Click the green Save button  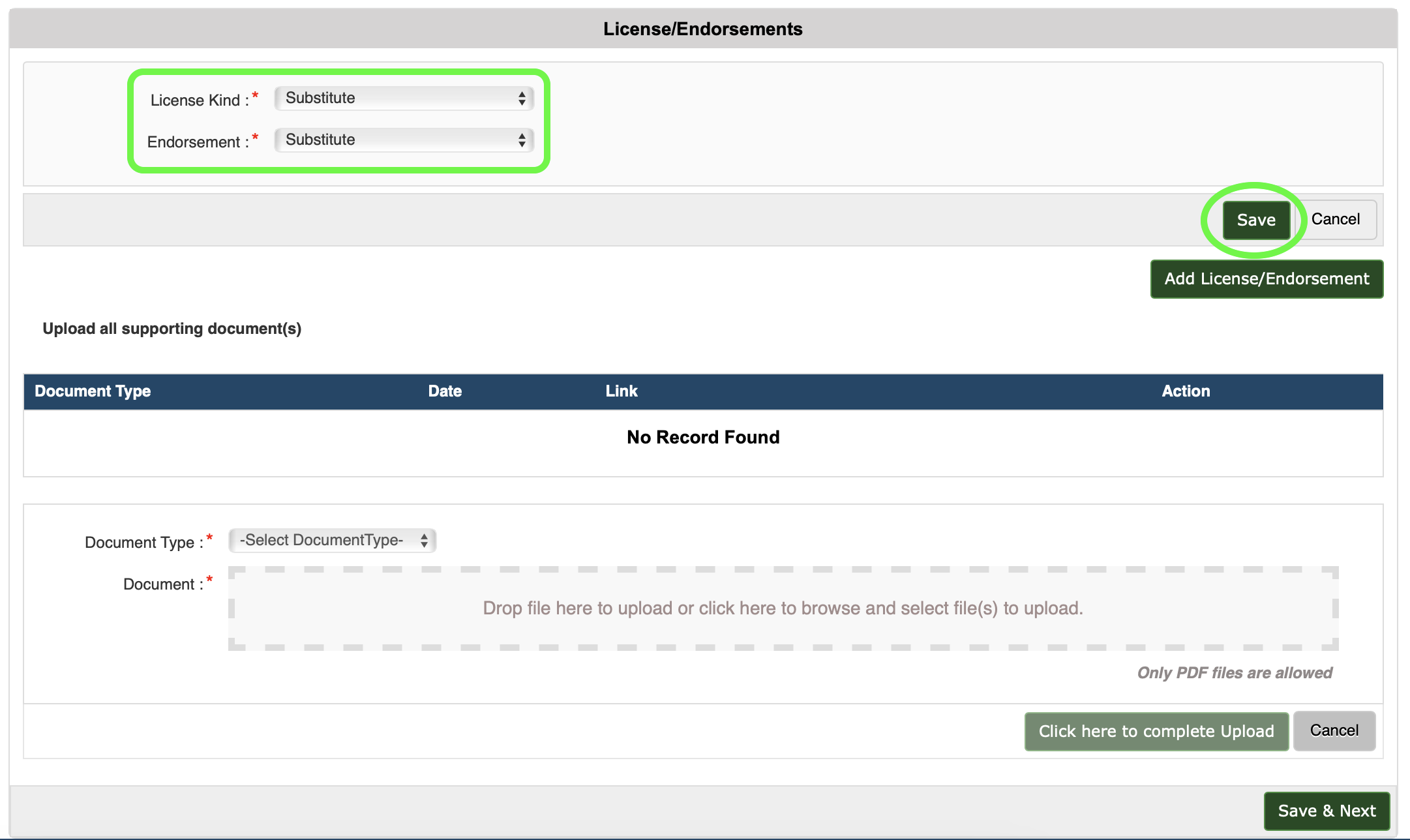tap(1255, 220)
